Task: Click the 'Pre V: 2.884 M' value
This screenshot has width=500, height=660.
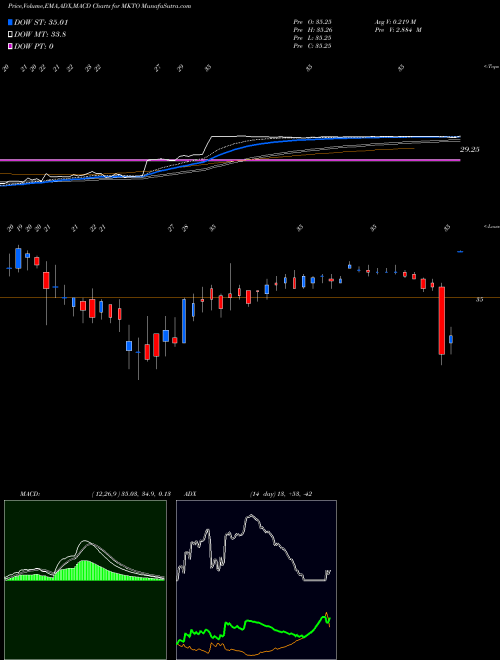Action: pos(398,30)
